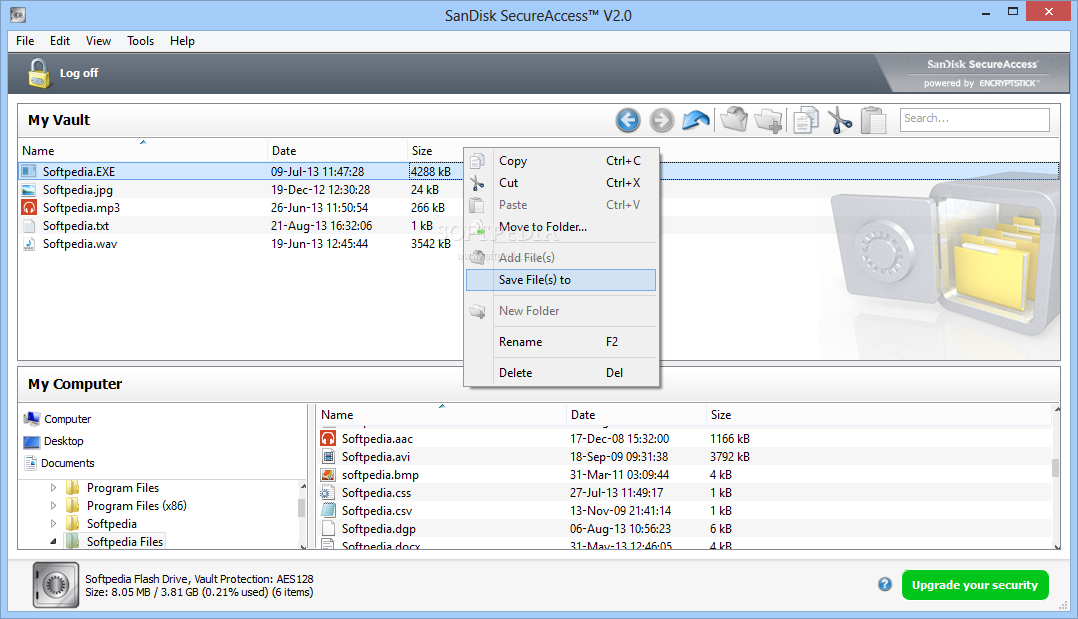
Task: Click the vault safe icon in status bar
Action: pos(56,585)
